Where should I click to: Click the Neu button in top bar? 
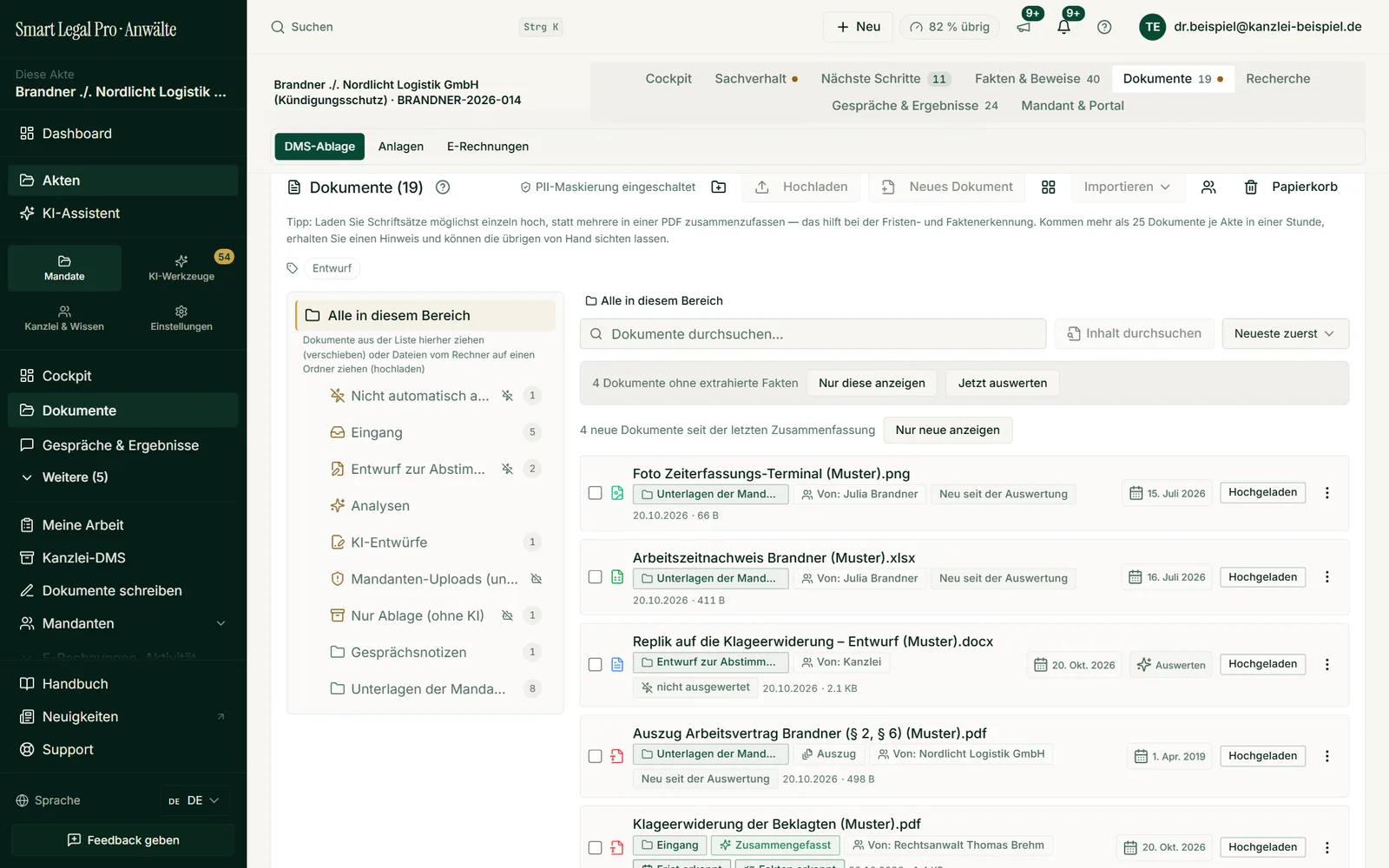[x=858, y=27]
